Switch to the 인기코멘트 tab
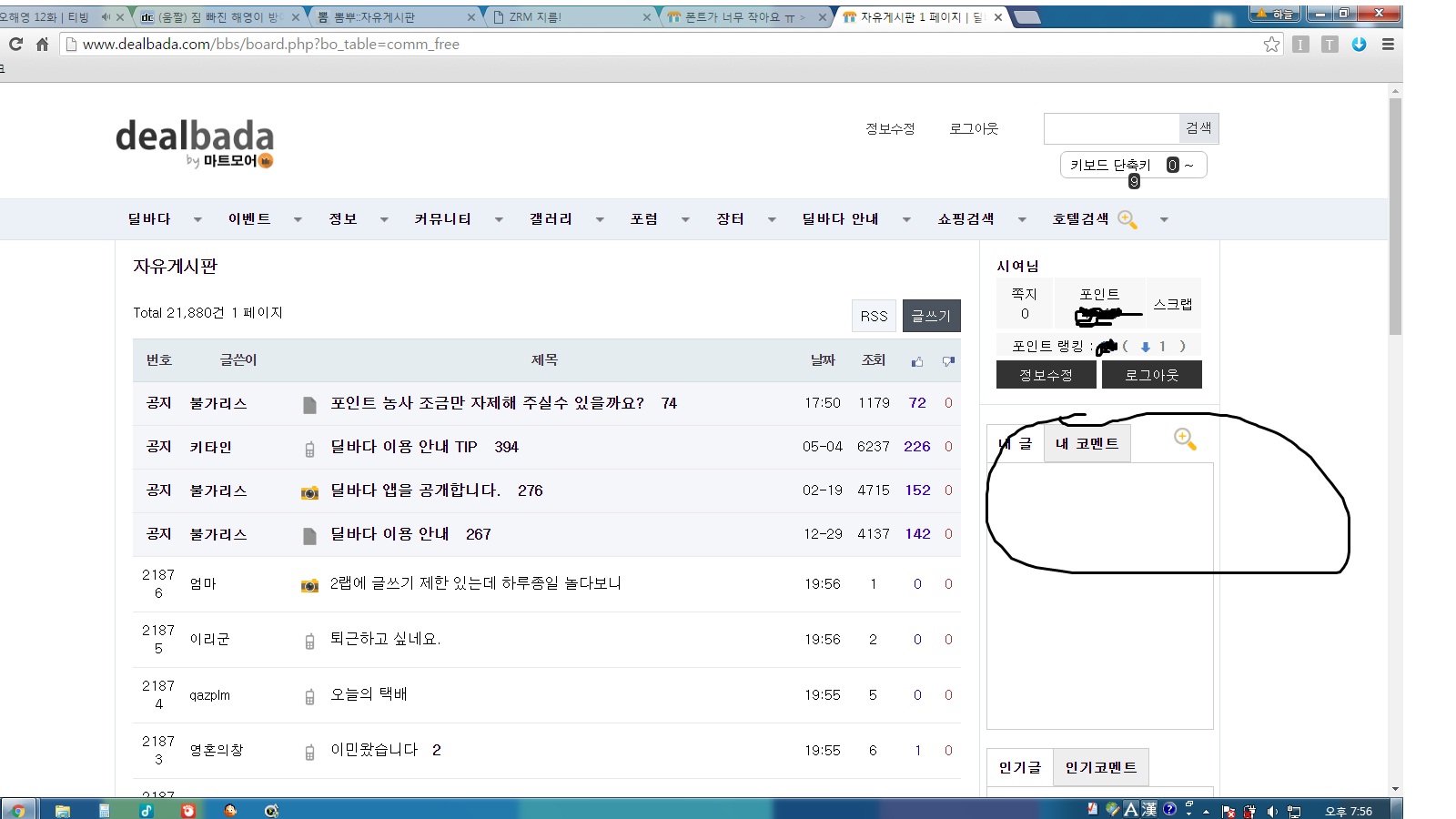The width and height of the screenshot is (1456, 819). point(1101,767)
